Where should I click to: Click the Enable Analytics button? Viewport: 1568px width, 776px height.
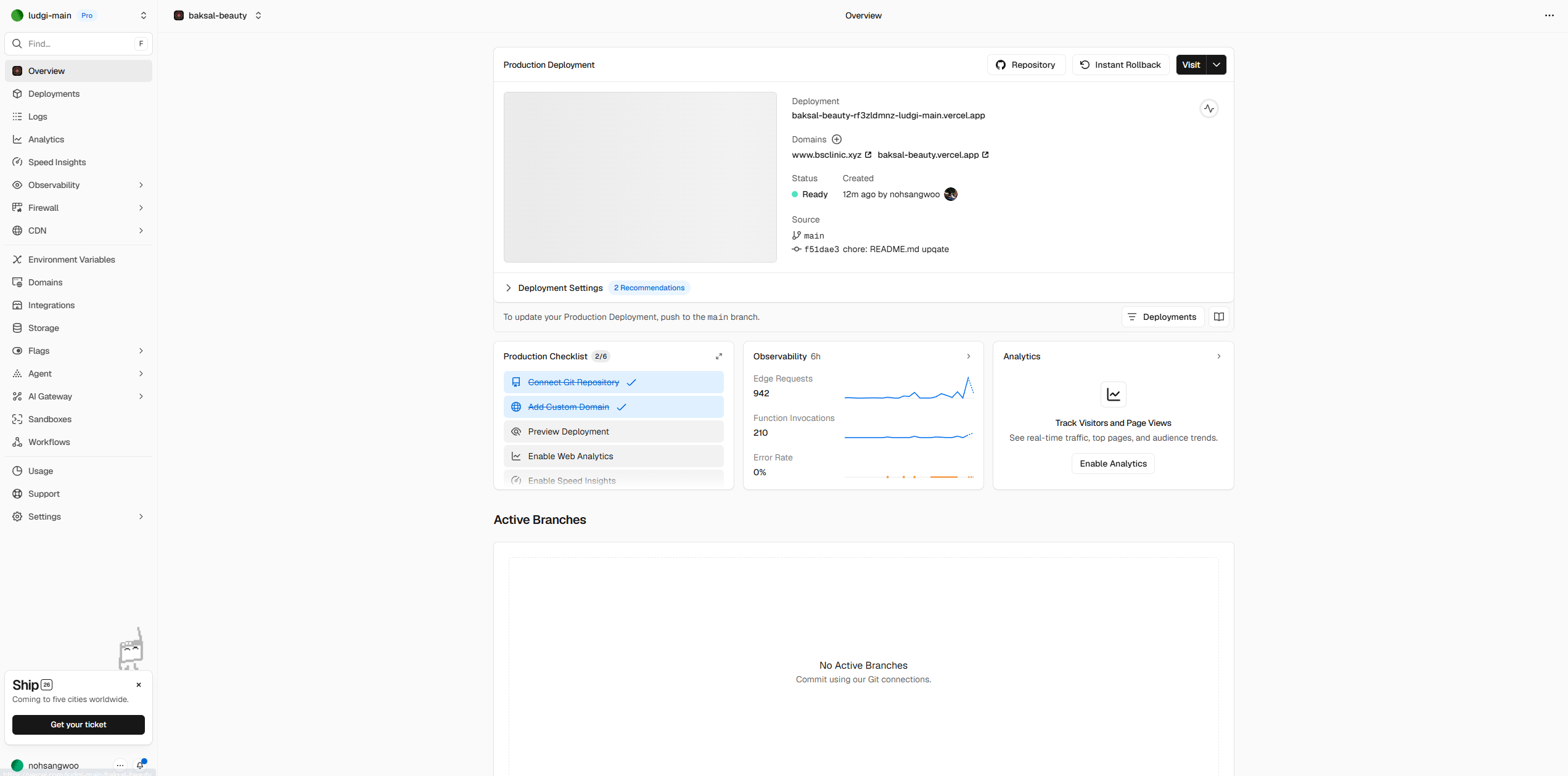point(1113,464)
